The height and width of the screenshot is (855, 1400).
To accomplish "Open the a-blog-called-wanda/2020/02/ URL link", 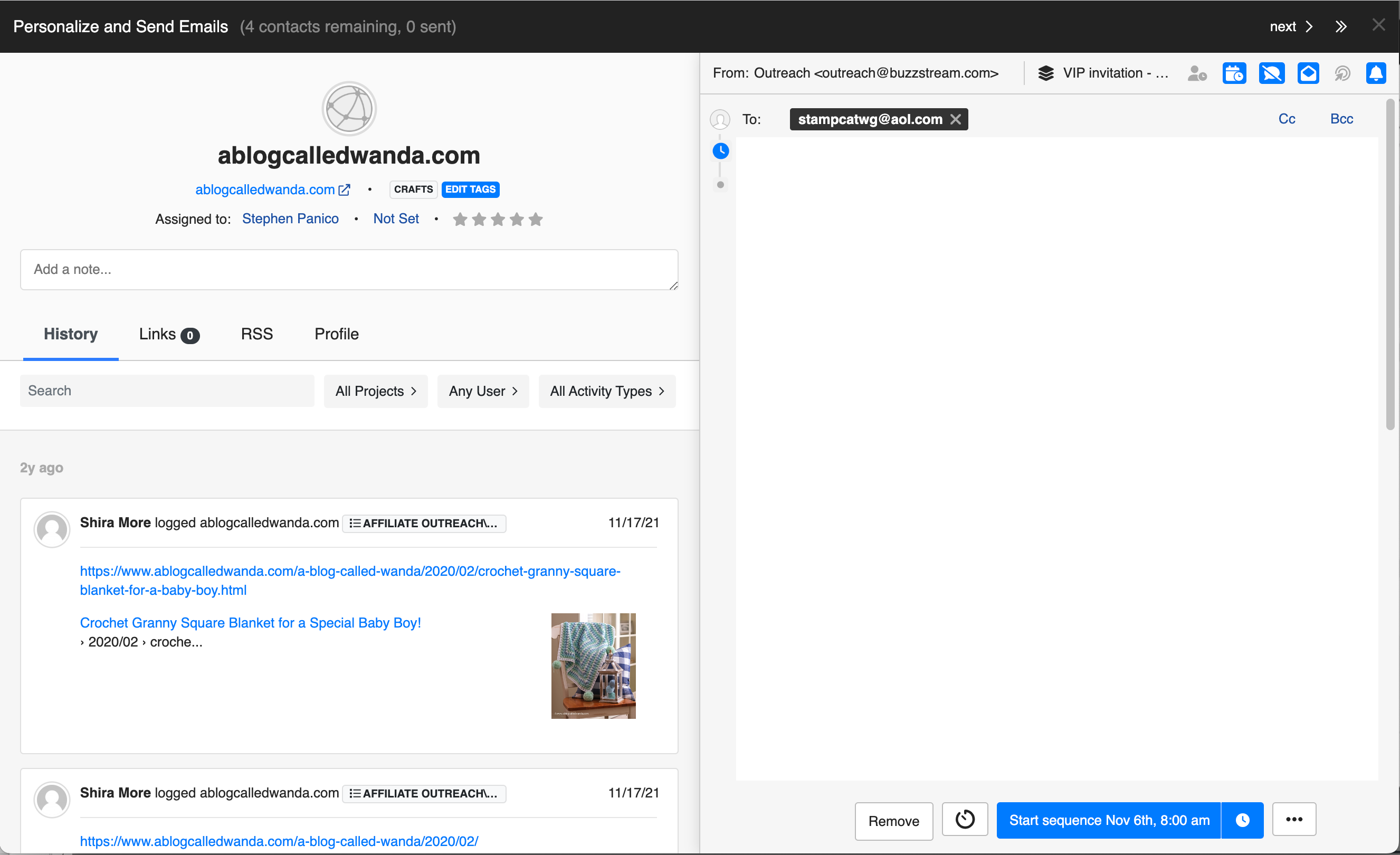I will pyautogui.click(x=279, y=841).
